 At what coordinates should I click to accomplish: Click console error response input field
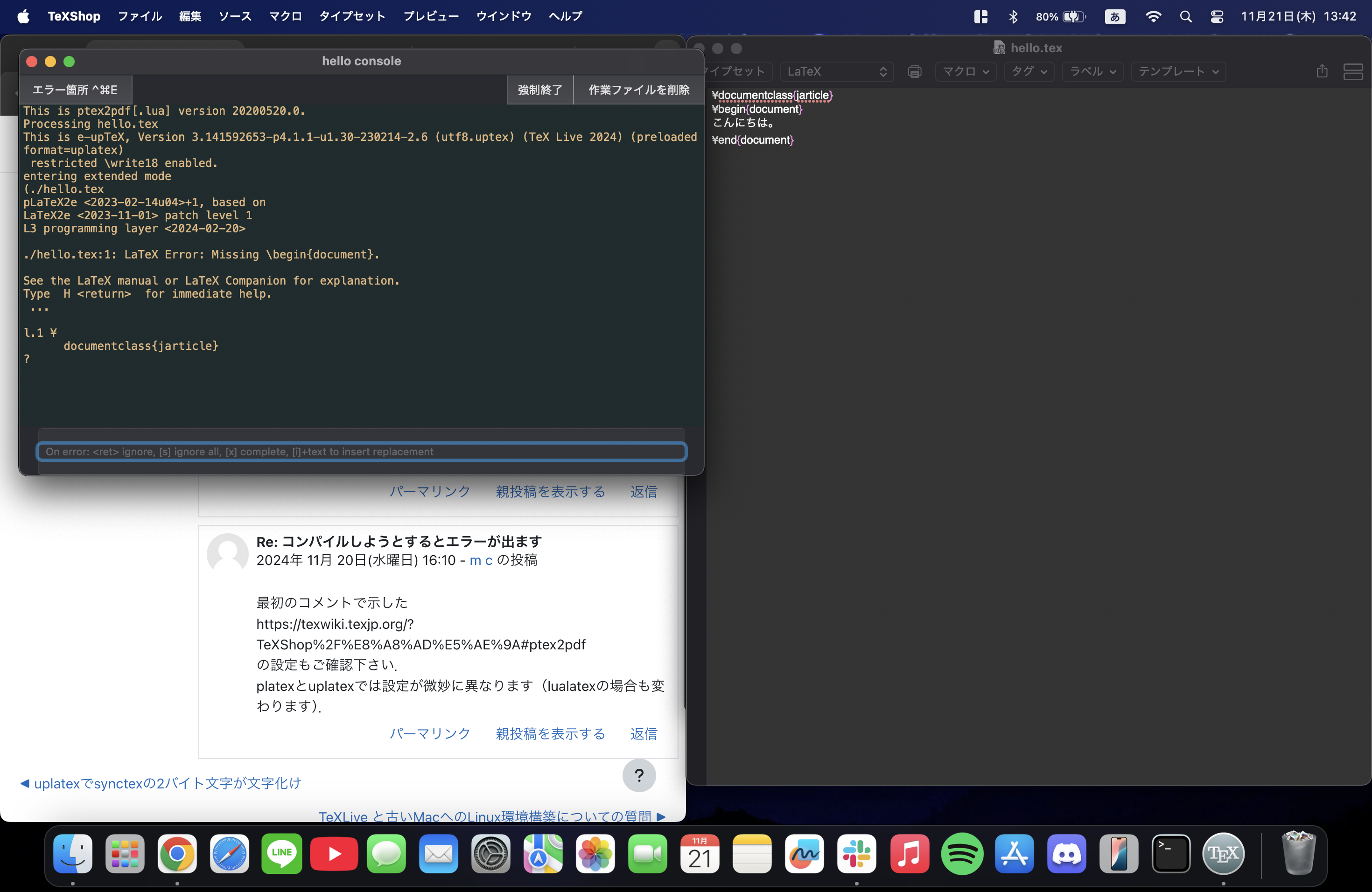[x=362, y=452]
